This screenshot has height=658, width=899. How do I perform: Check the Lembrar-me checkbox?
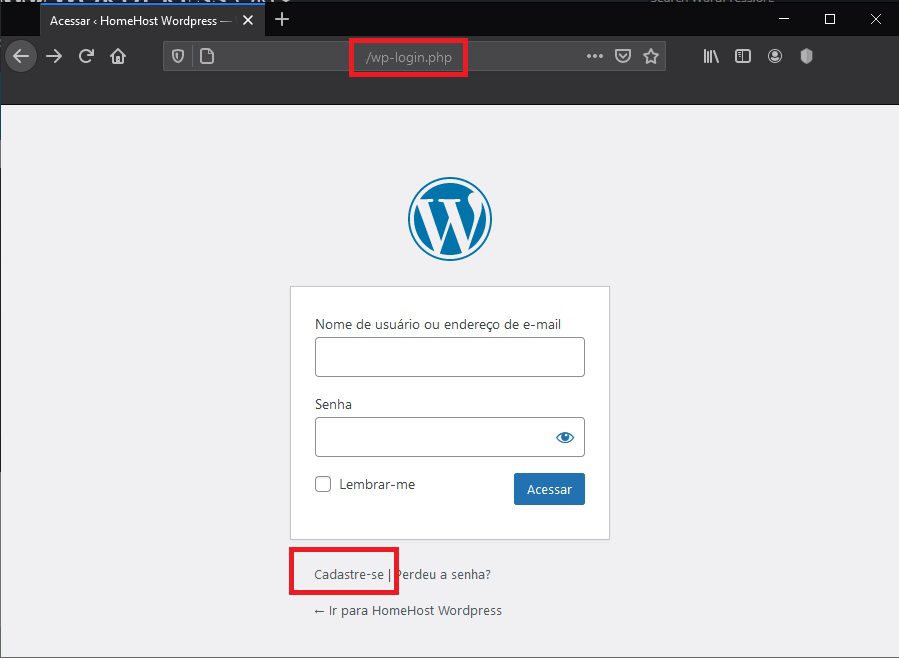click(323, 484)
